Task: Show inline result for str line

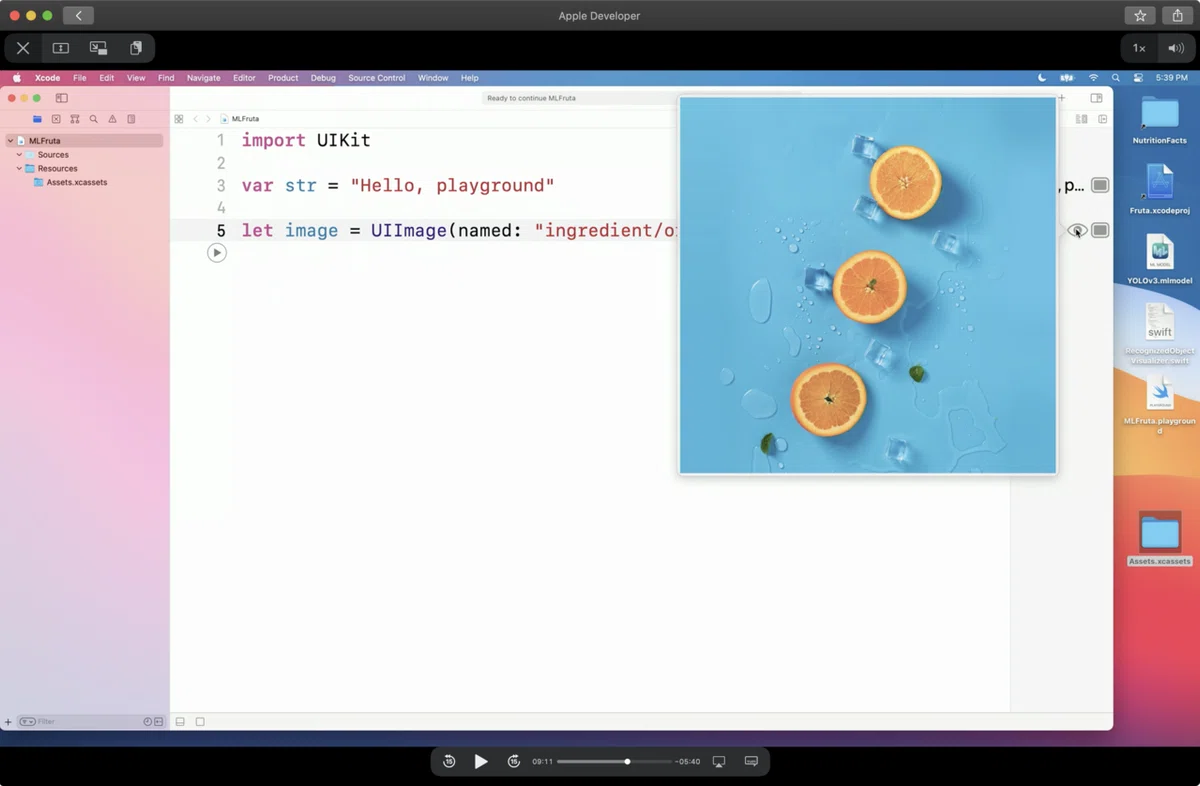Action: click(x=1100, y=185)
